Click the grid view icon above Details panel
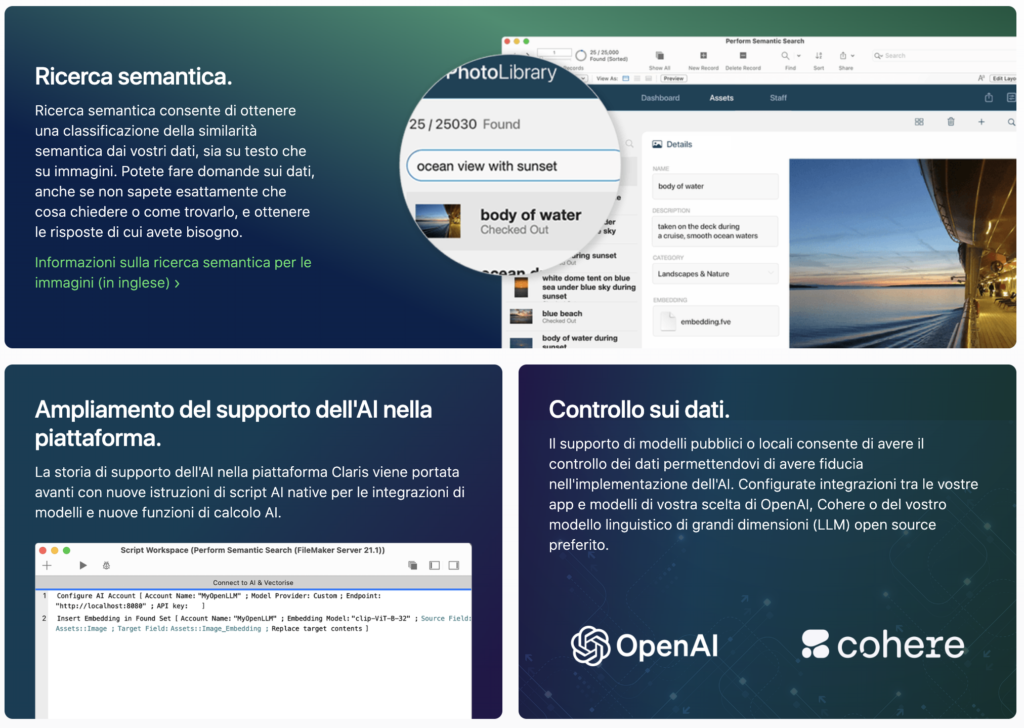Viewport: 1024px width, 728px height. click(x=919, y=122)
